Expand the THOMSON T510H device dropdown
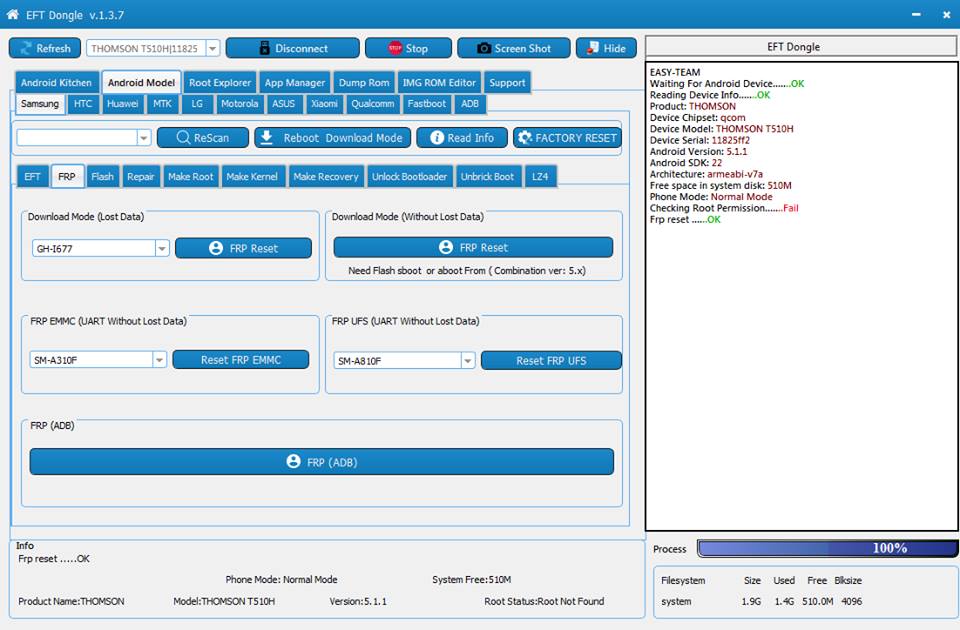Screen dimensions: 960x630 (x=212, y=48)
